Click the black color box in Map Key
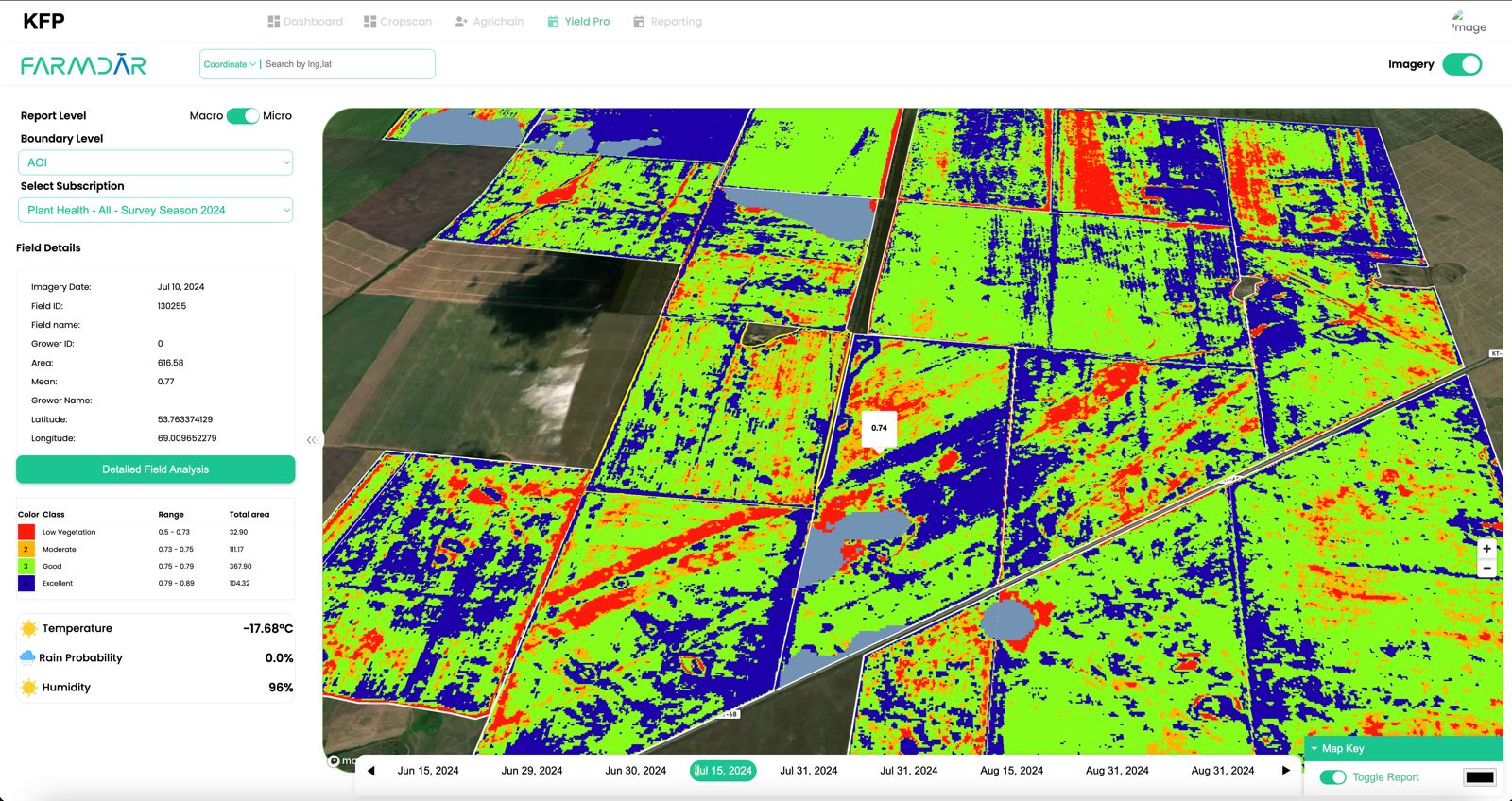Image resolution: width=1512 pixels, height=801 pixels. (x=1480, y=777)
